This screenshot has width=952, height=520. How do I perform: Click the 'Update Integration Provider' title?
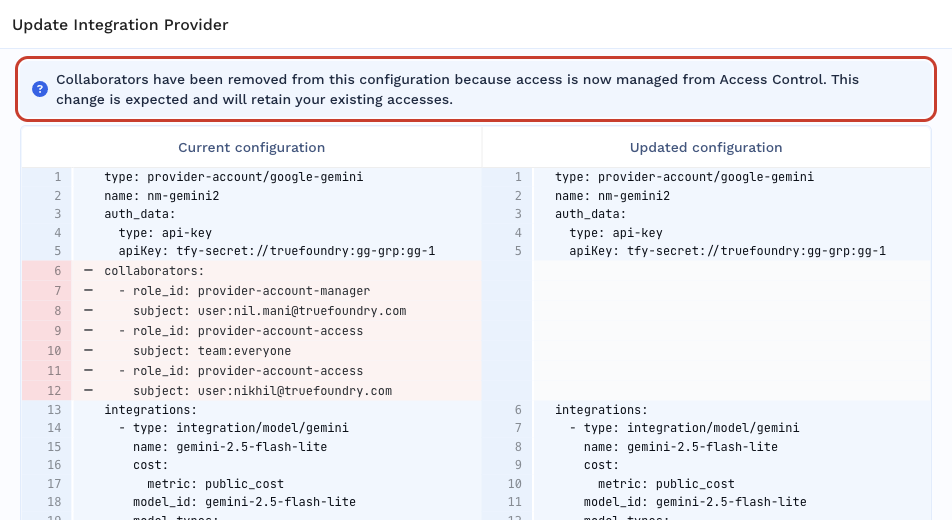pyautogui.click(x=120, y=25)
